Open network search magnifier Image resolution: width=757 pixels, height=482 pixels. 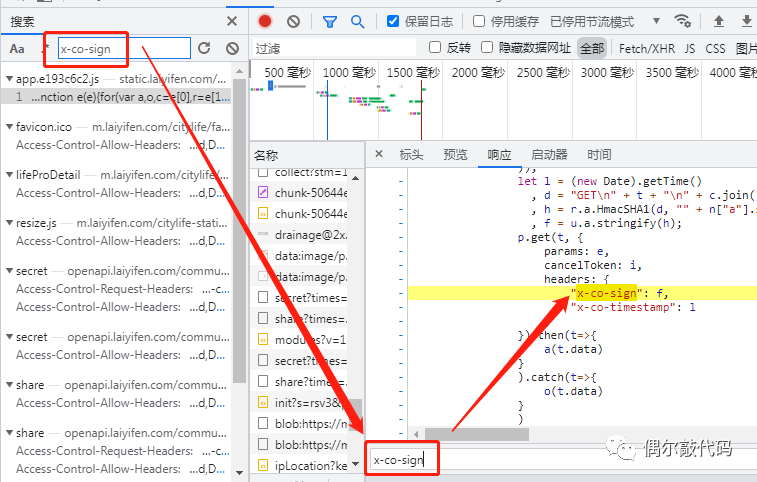pyautogui.click(x=357, y=22)
